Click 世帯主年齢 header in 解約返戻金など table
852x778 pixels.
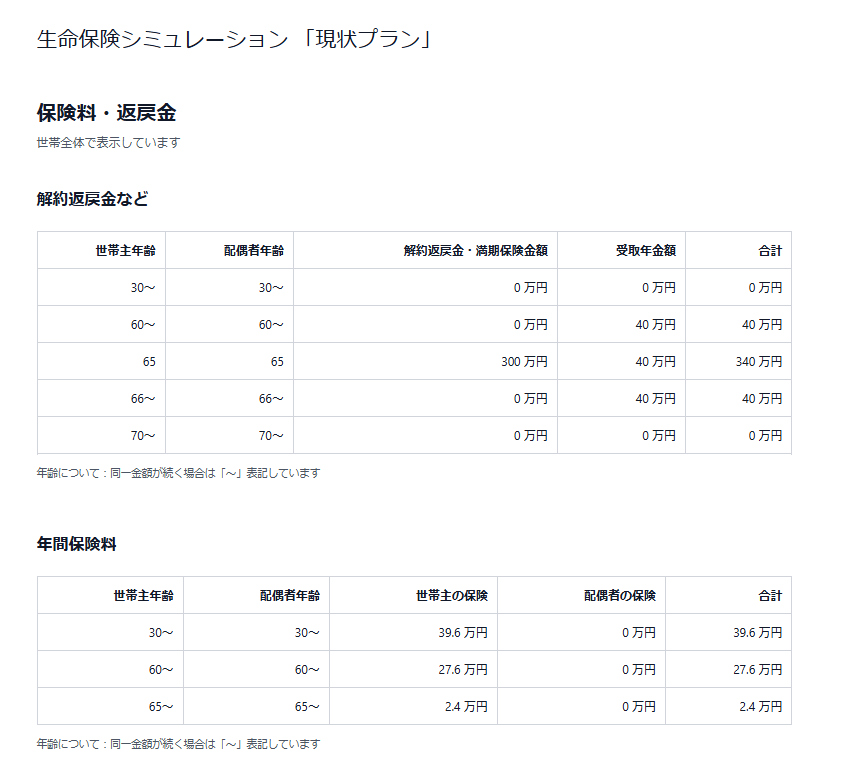pos(125,250)
